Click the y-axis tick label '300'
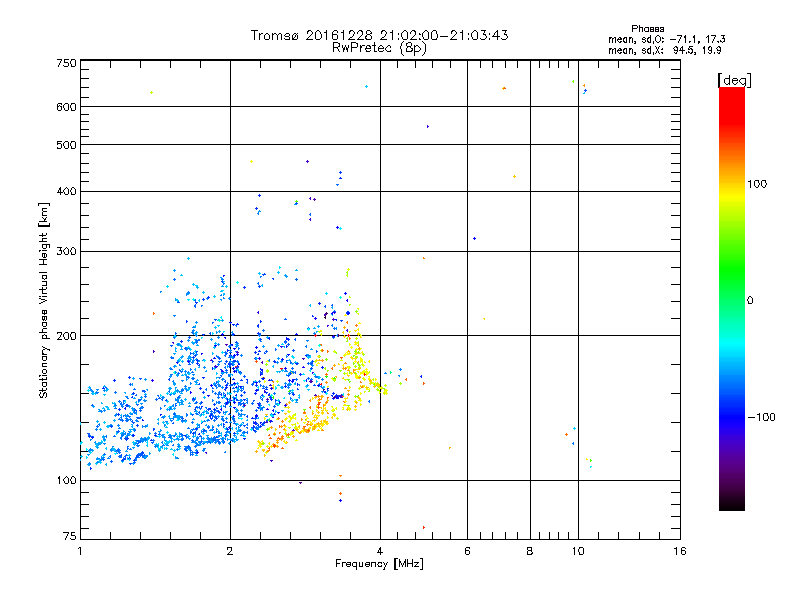800x600 pixels. (x=66, y=251)
